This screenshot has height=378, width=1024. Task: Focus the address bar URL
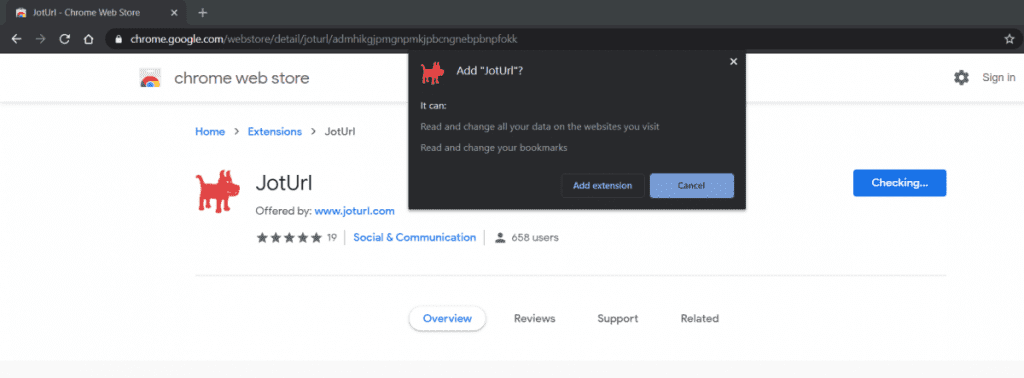(323, 39)
